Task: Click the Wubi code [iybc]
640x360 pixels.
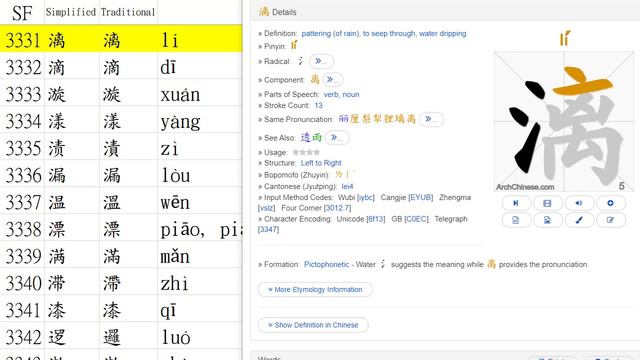Action: 365,198
